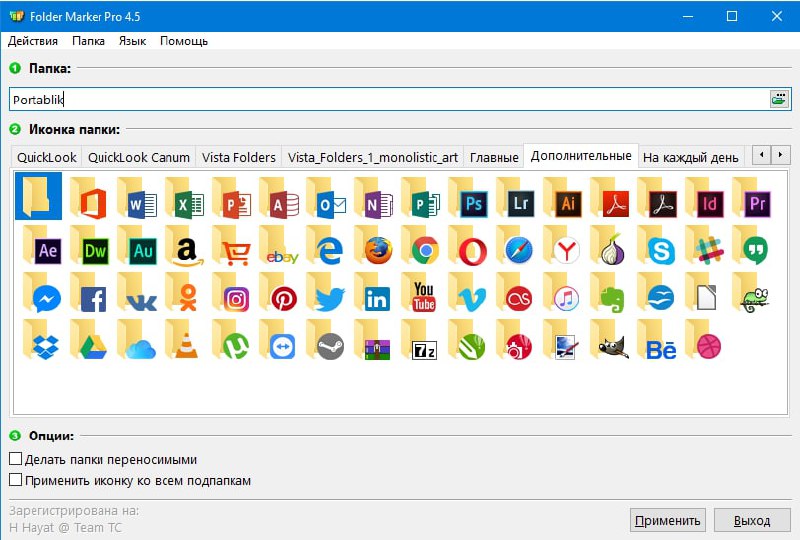The height and width of the screenshot is (540, 800).
Task: Open the Помощь menu
Action: click(184, 41)
